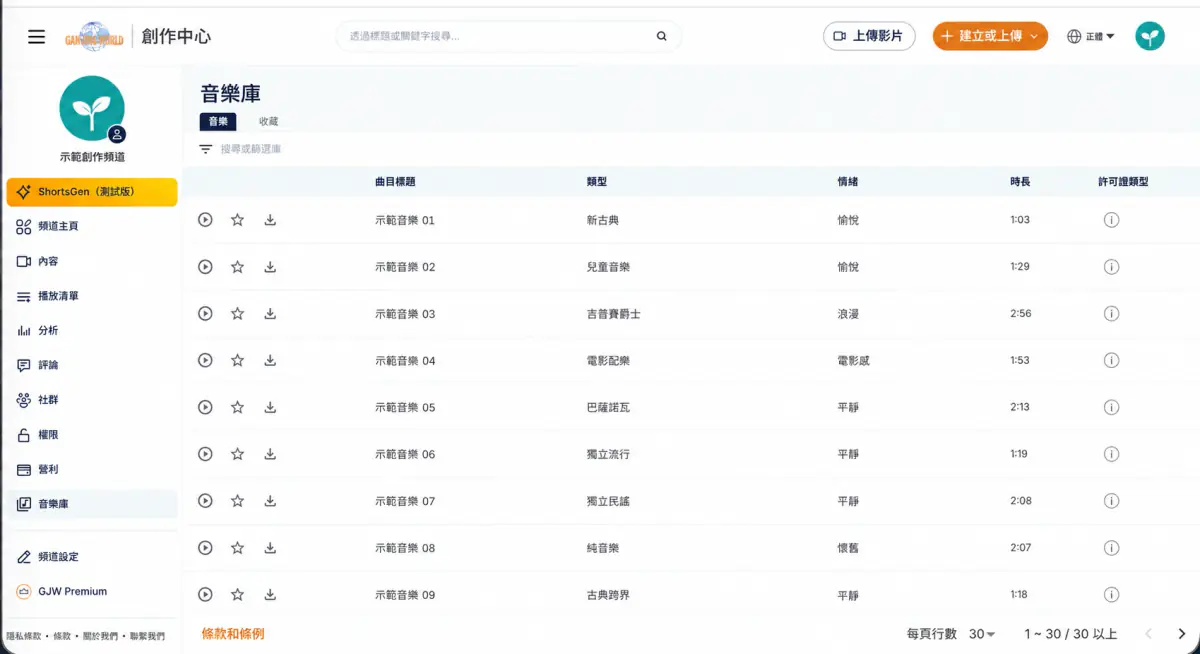Download 示範音樂 03
The image size is (1200, 654).
[x=270, y=314]
